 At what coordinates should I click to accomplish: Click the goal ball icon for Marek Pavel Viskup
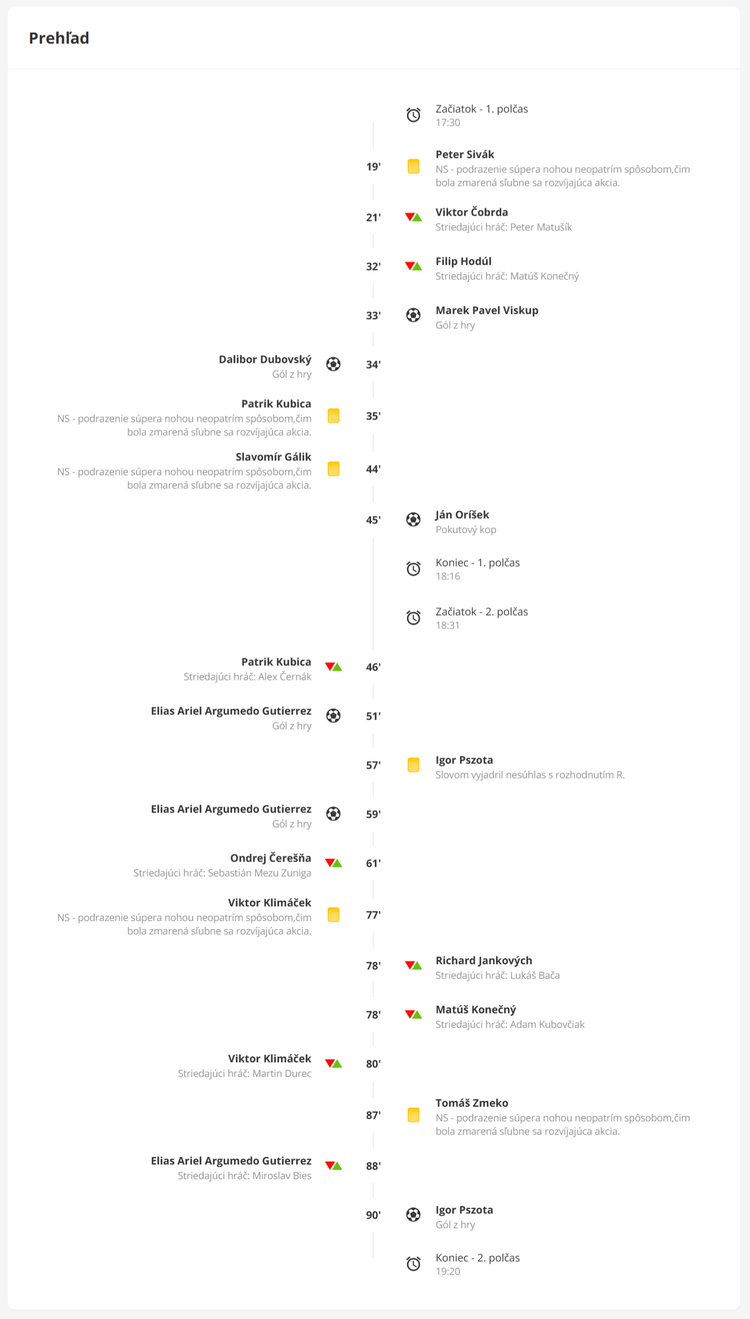(413, 315)
